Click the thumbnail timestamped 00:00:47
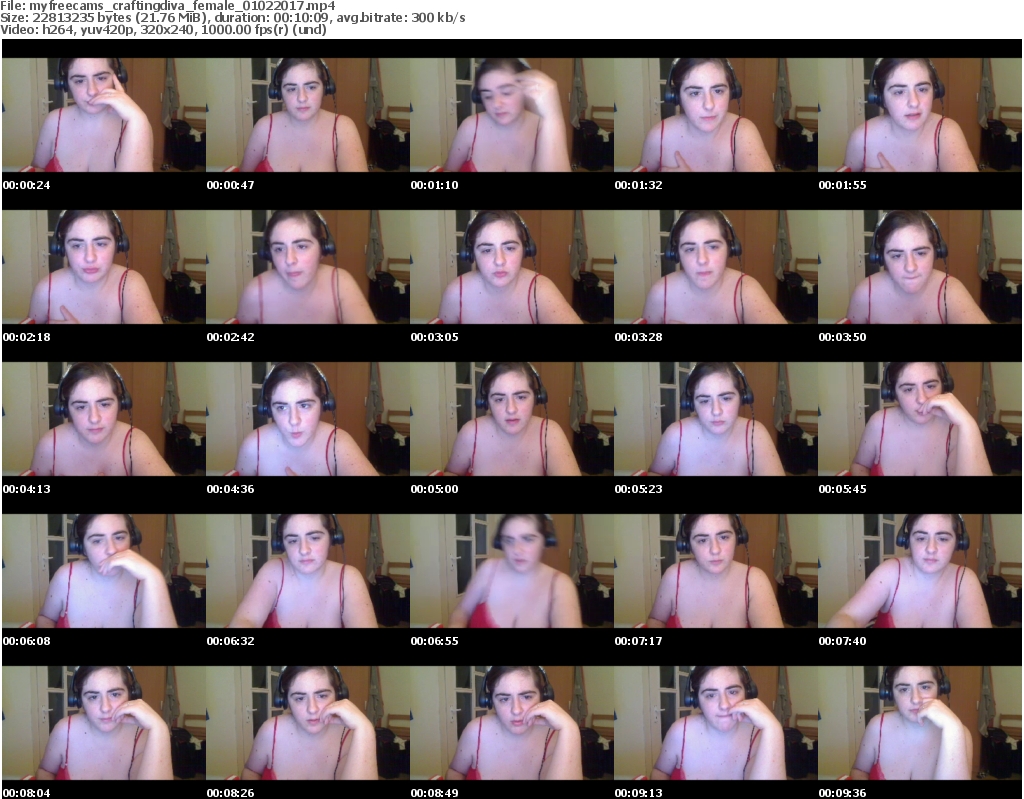 tap(308, 114)
